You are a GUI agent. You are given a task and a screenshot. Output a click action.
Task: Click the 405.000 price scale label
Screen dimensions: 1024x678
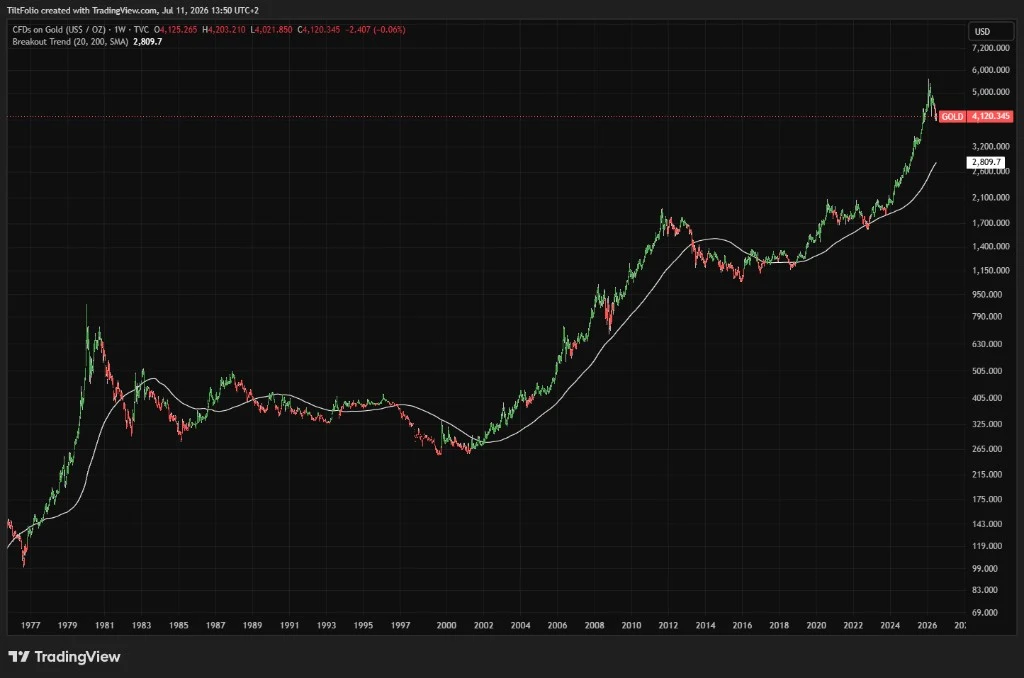click(x=987, y=397)
